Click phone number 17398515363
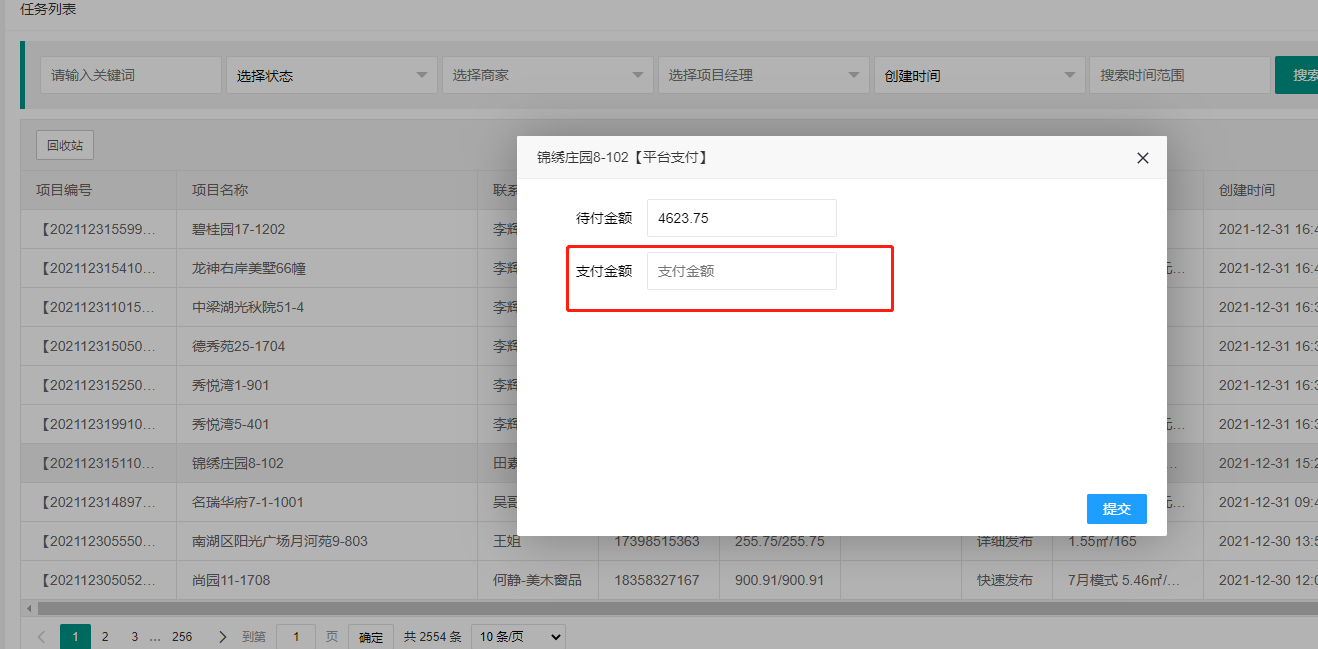This screenshot has width=1318, height=649. (657, 541)
